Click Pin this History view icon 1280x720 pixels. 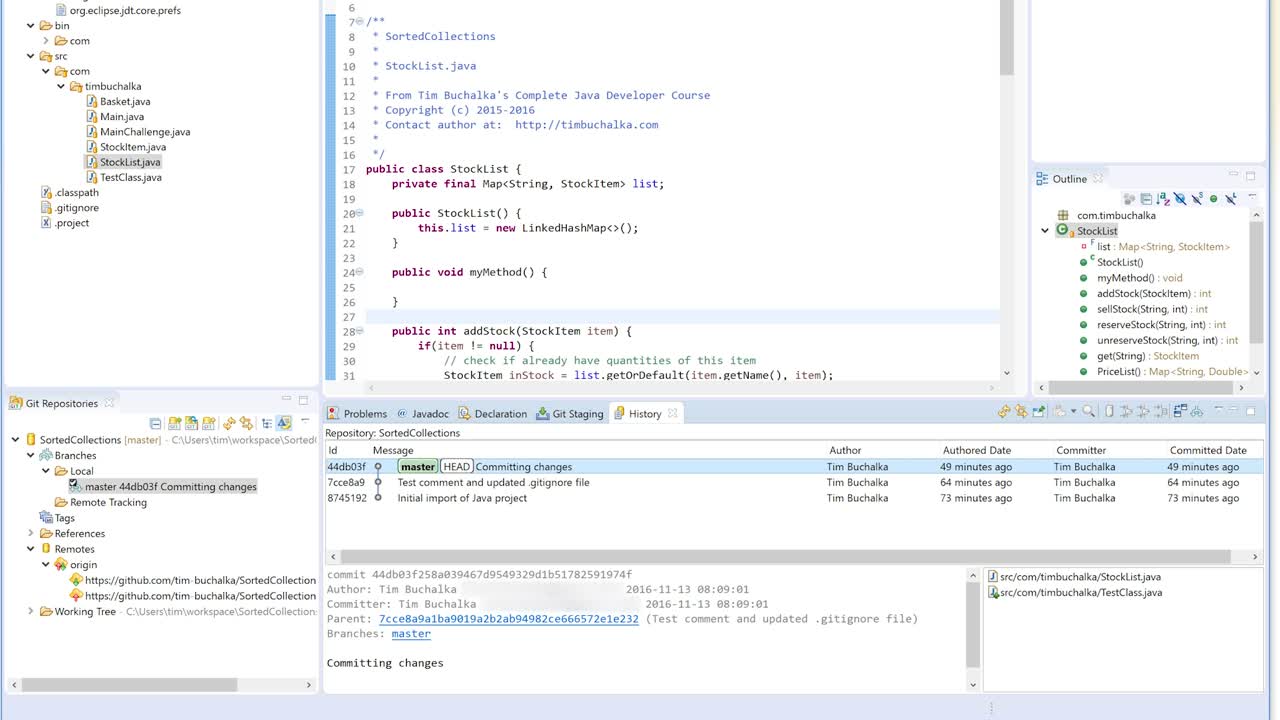(1039, 411)
